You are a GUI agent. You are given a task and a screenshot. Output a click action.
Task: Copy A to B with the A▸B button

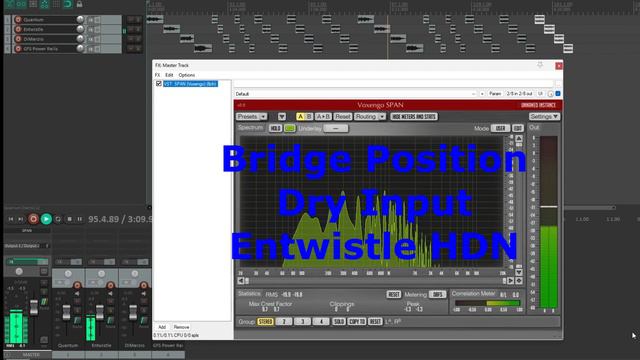323,117
